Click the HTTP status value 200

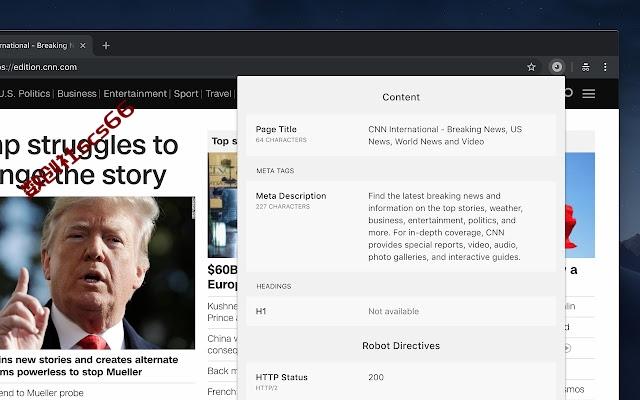click(x=376, y=378)
